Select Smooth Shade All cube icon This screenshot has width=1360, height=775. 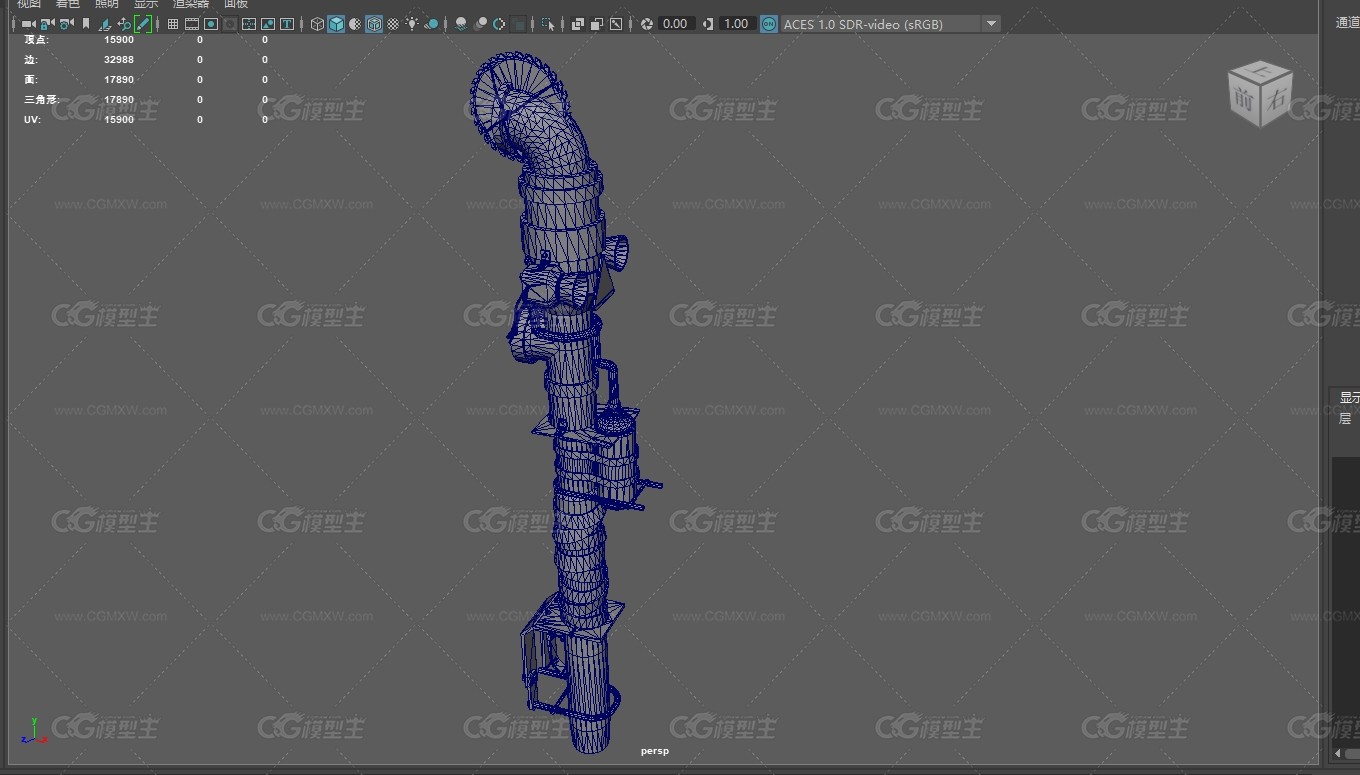(x=336, y=23)
